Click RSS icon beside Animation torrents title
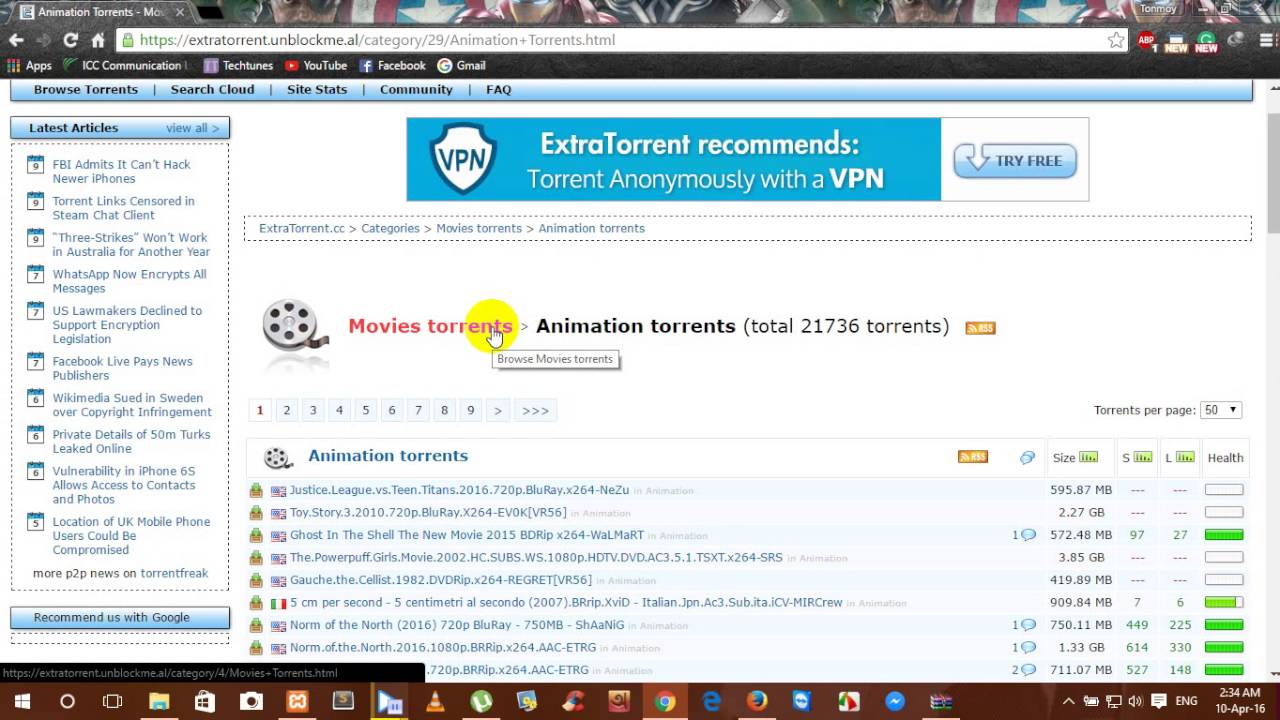Viewport: 1280px width, 720px height. point(980,327)
